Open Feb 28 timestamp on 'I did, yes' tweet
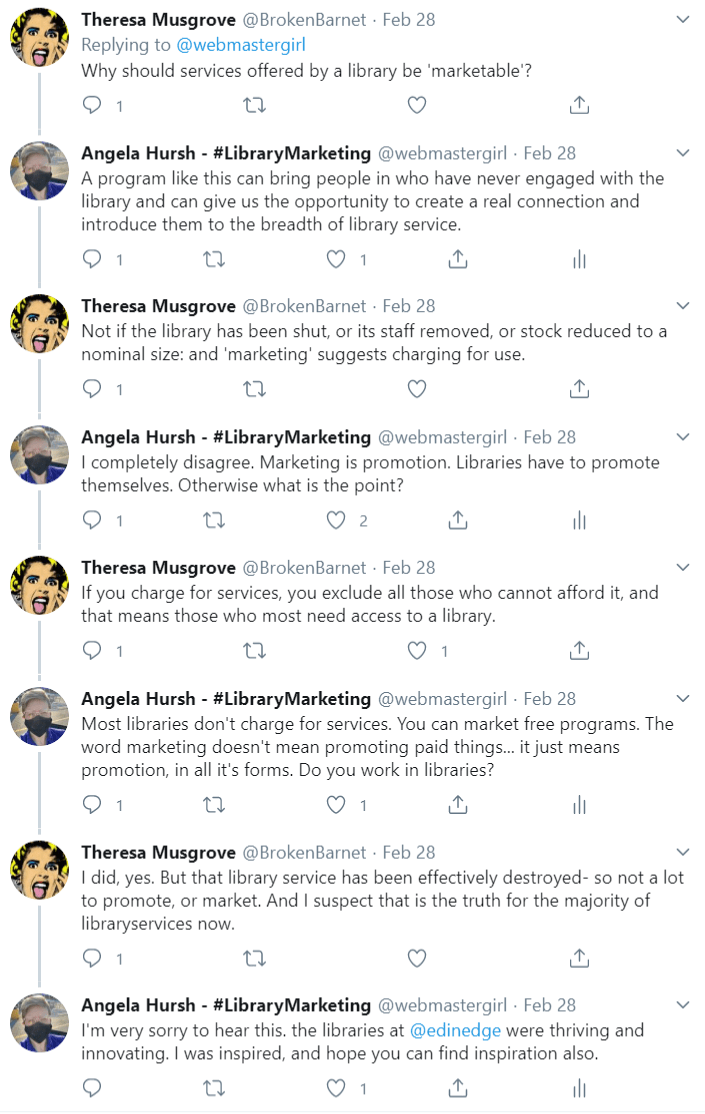This screenshot has height=1114, width=705. 409,853
